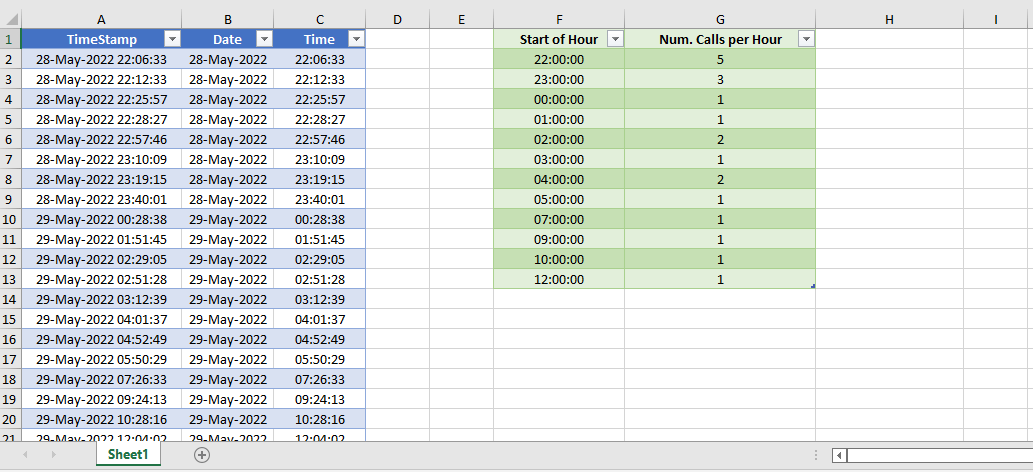Select Start of Hour cell 12:00:00
1033x472 pixels.
tap(559, 280)
